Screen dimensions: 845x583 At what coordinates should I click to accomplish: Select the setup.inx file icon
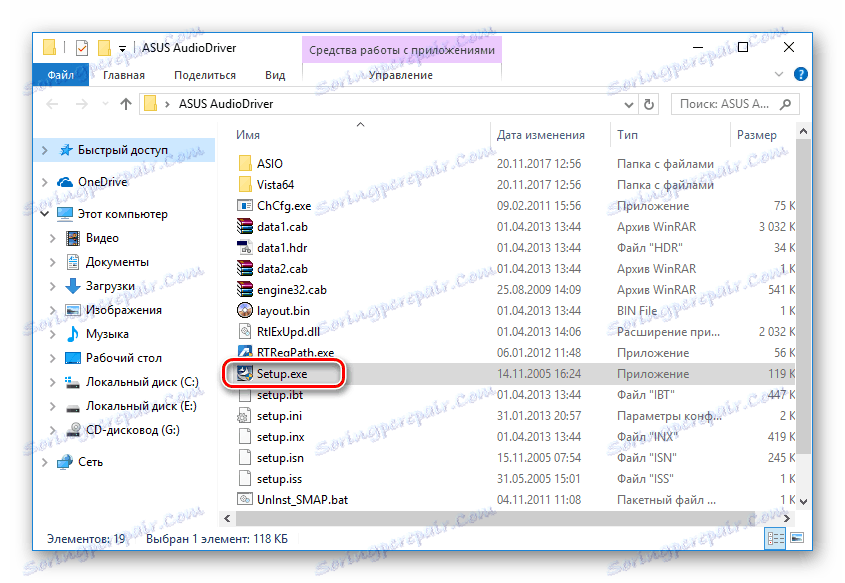pos(245,437)
